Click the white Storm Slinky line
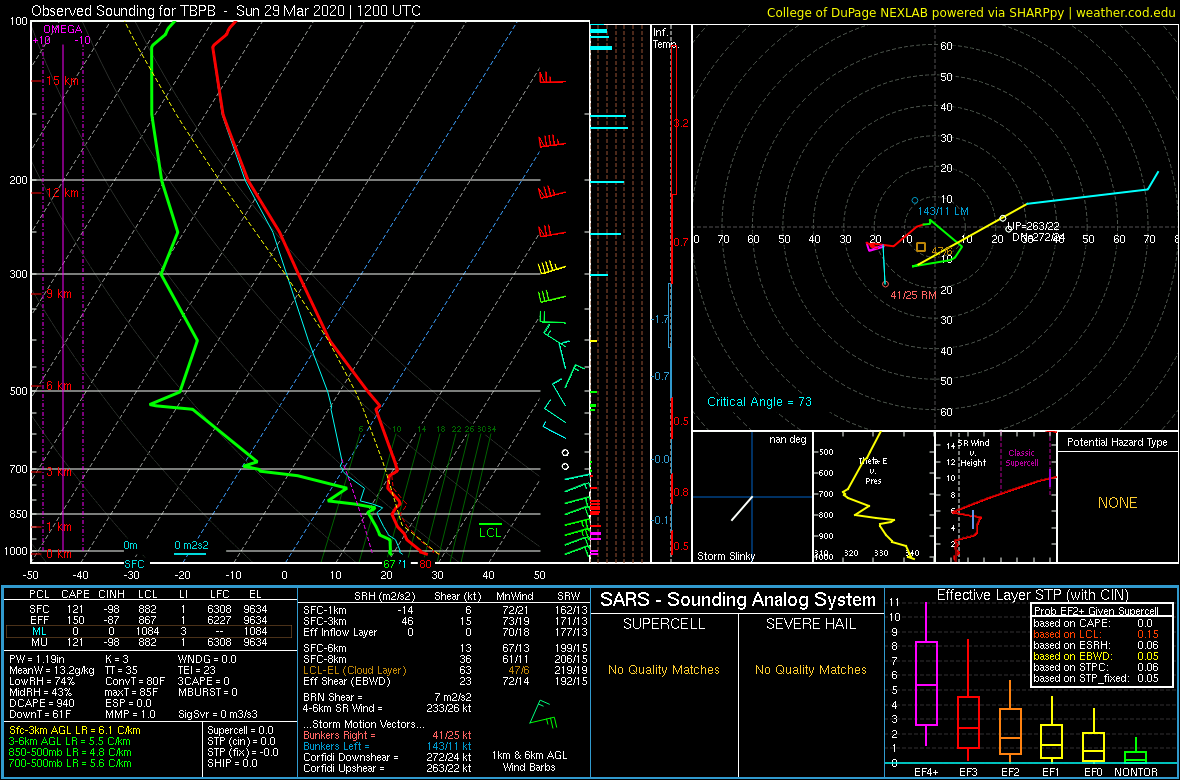Viewport: 1180px width, 780px height. coord(742,508)
